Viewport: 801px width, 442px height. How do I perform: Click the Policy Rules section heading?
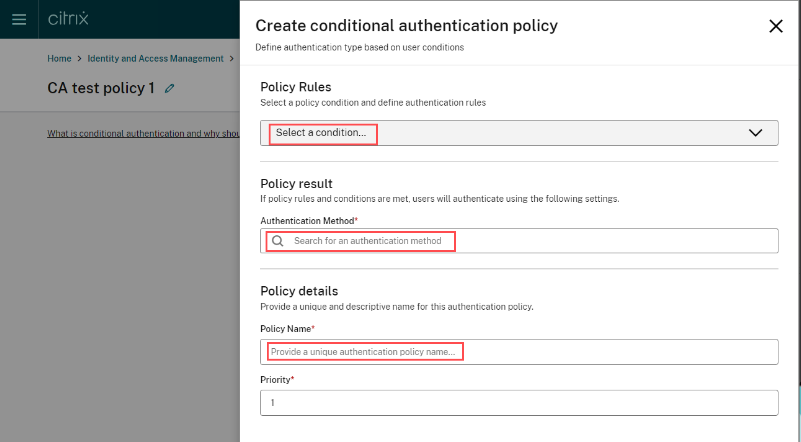tap(295, 87)
